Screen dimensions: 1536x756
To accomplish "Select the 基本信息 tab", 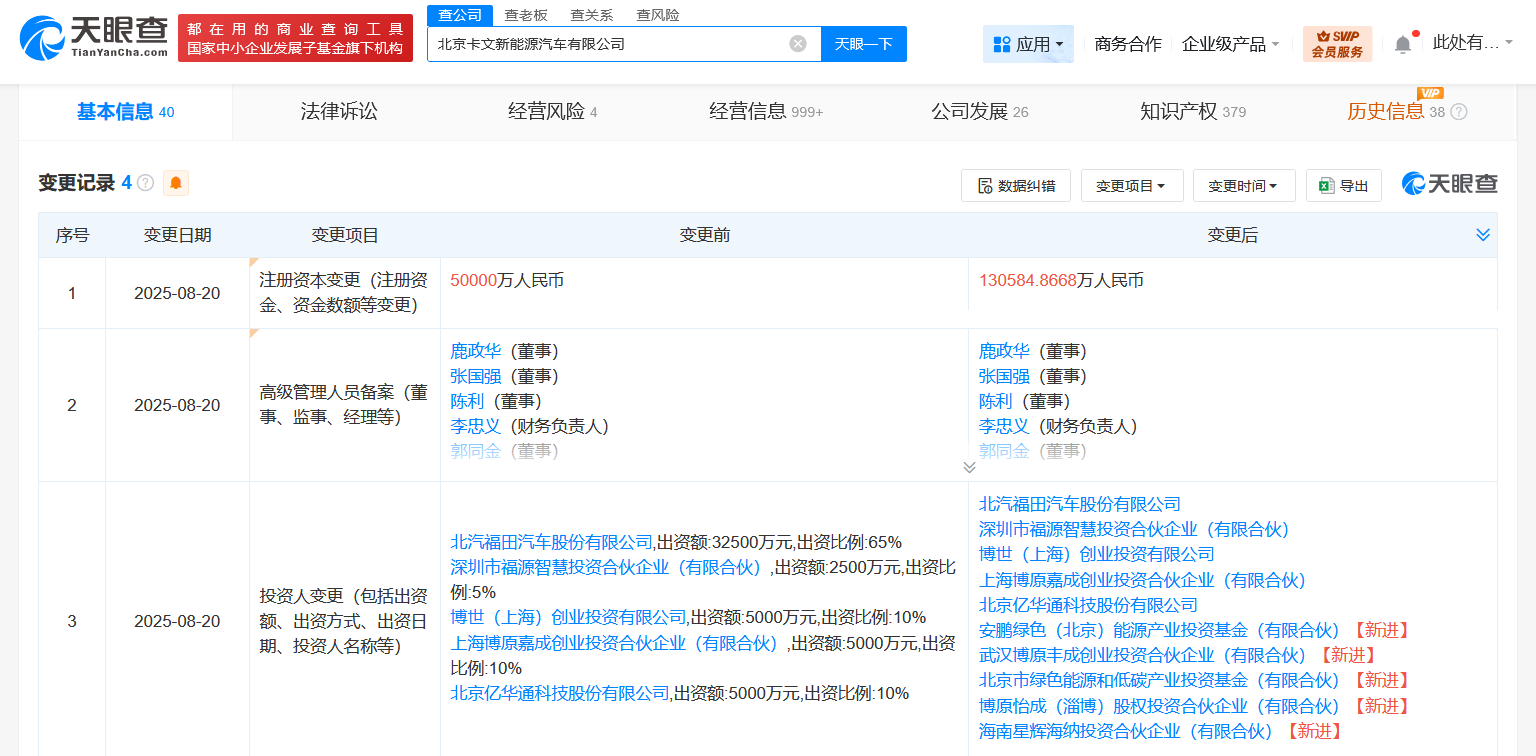I will 126,112.
